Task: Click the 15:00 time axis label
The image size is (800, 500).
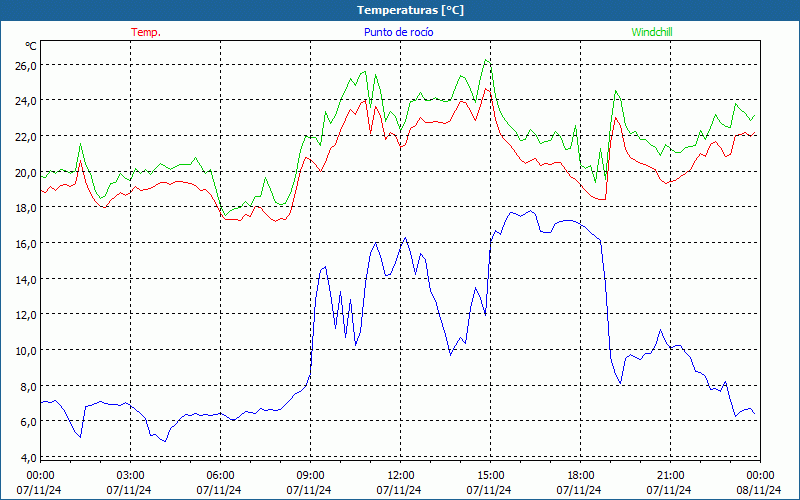Action: pyautogui.click(x=491, y=476)
